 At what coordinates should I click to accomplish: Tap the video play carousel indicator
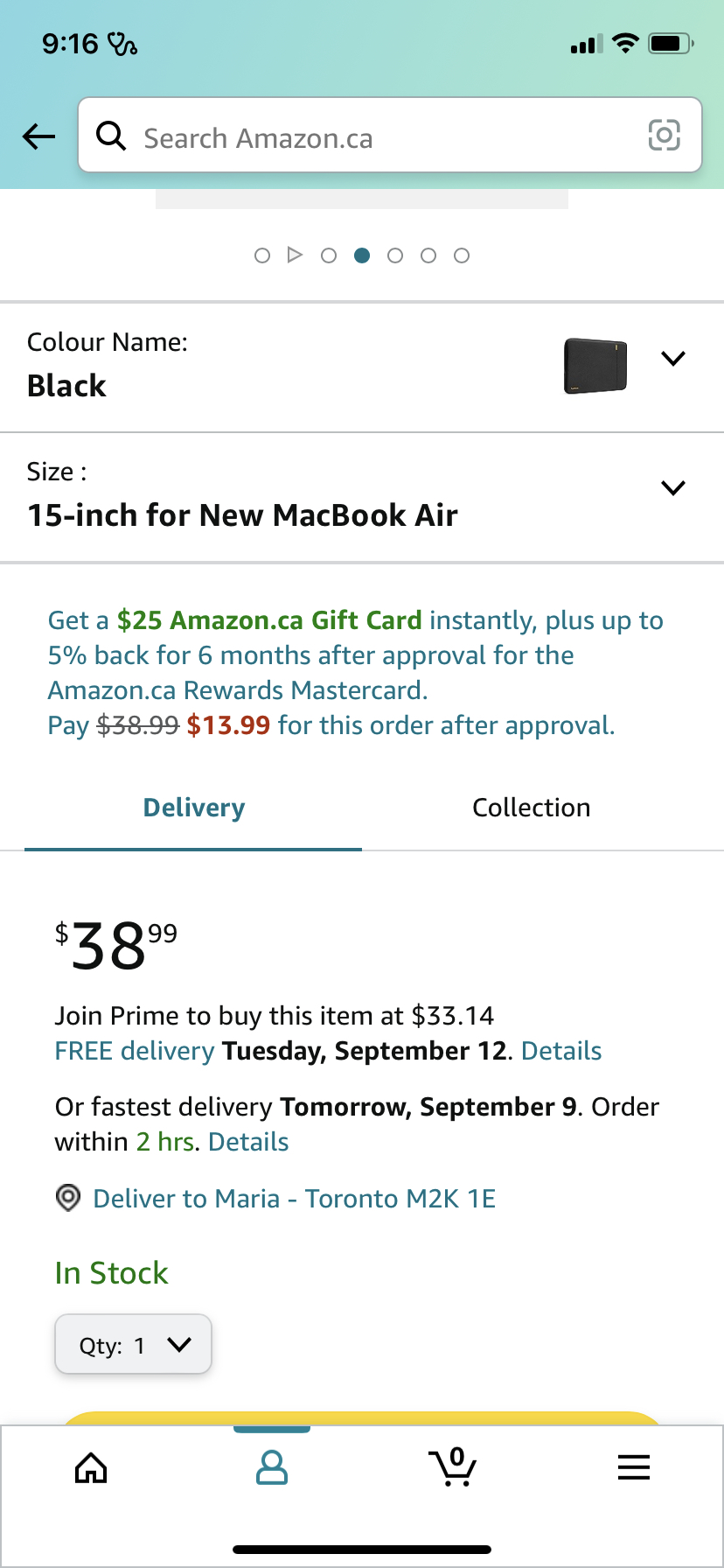click(x=295, y=255)
